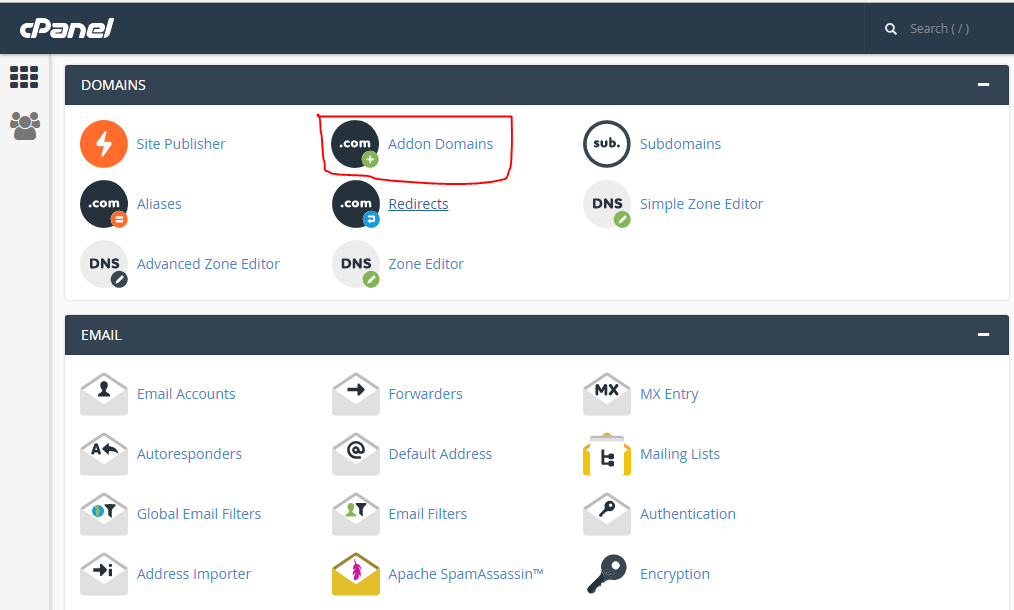1014x610 pixels.
Task: Open the Simple Zone Editor DNS icon
Action: click(x=607, y=204)
